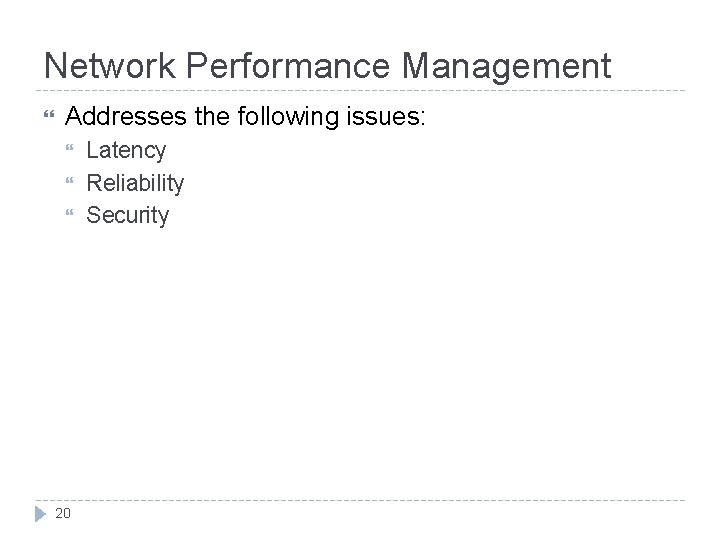The height and width of the screenshot is (540, 720).
Task: Click the bullet marker next to Reliability
Action: (69, 180)
